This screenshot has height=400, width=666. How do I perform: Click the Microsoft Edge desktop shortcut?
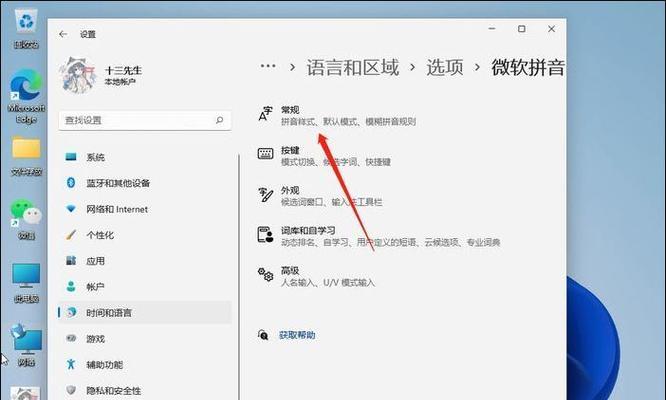(26, 96)
